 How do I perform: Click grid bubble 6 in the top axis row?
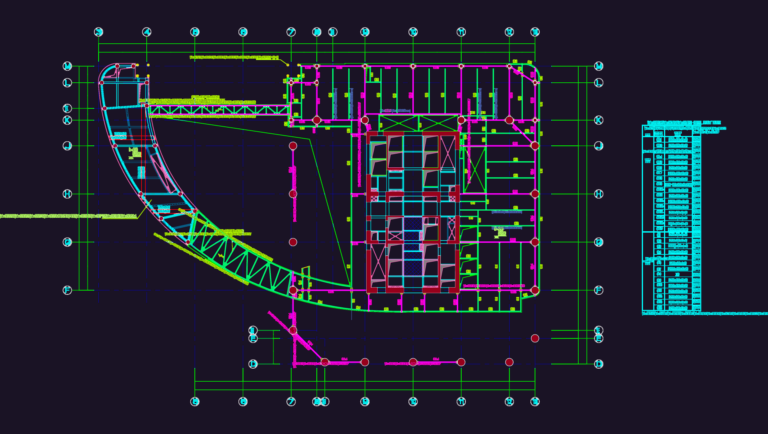(243, 32)
